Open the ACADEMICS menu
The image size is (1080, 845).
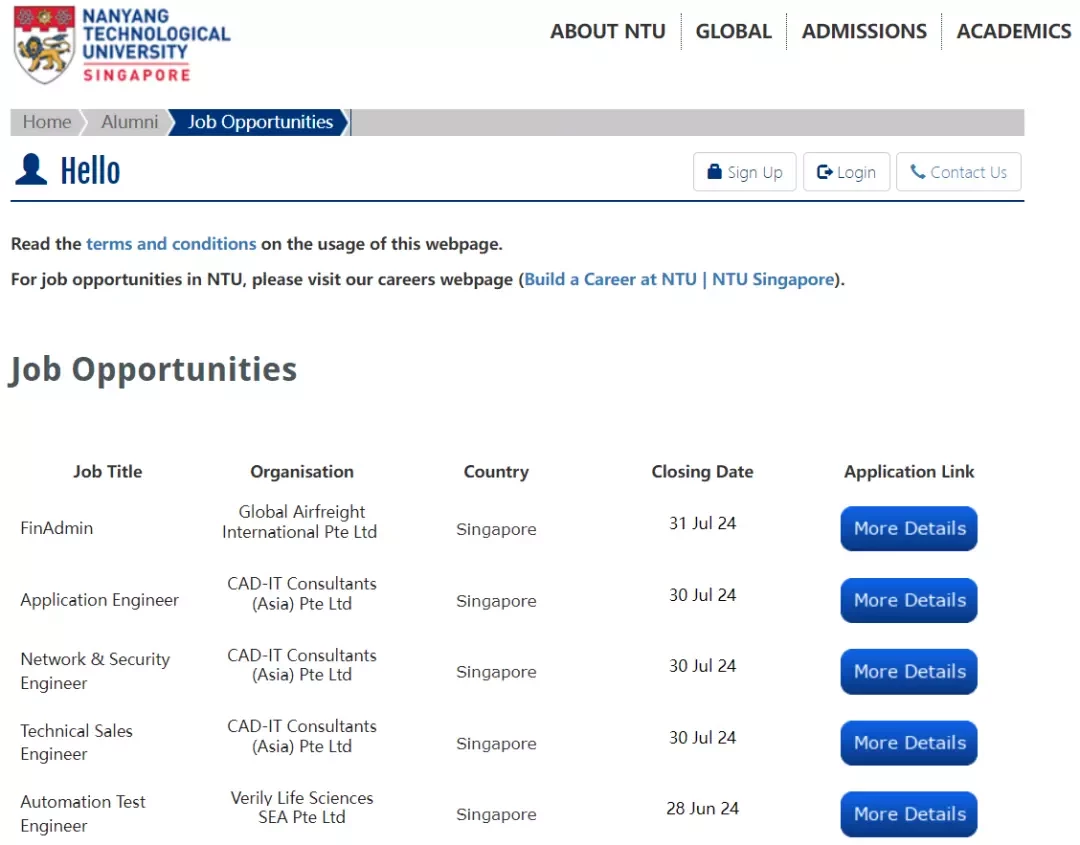(x=1014, y=31)
